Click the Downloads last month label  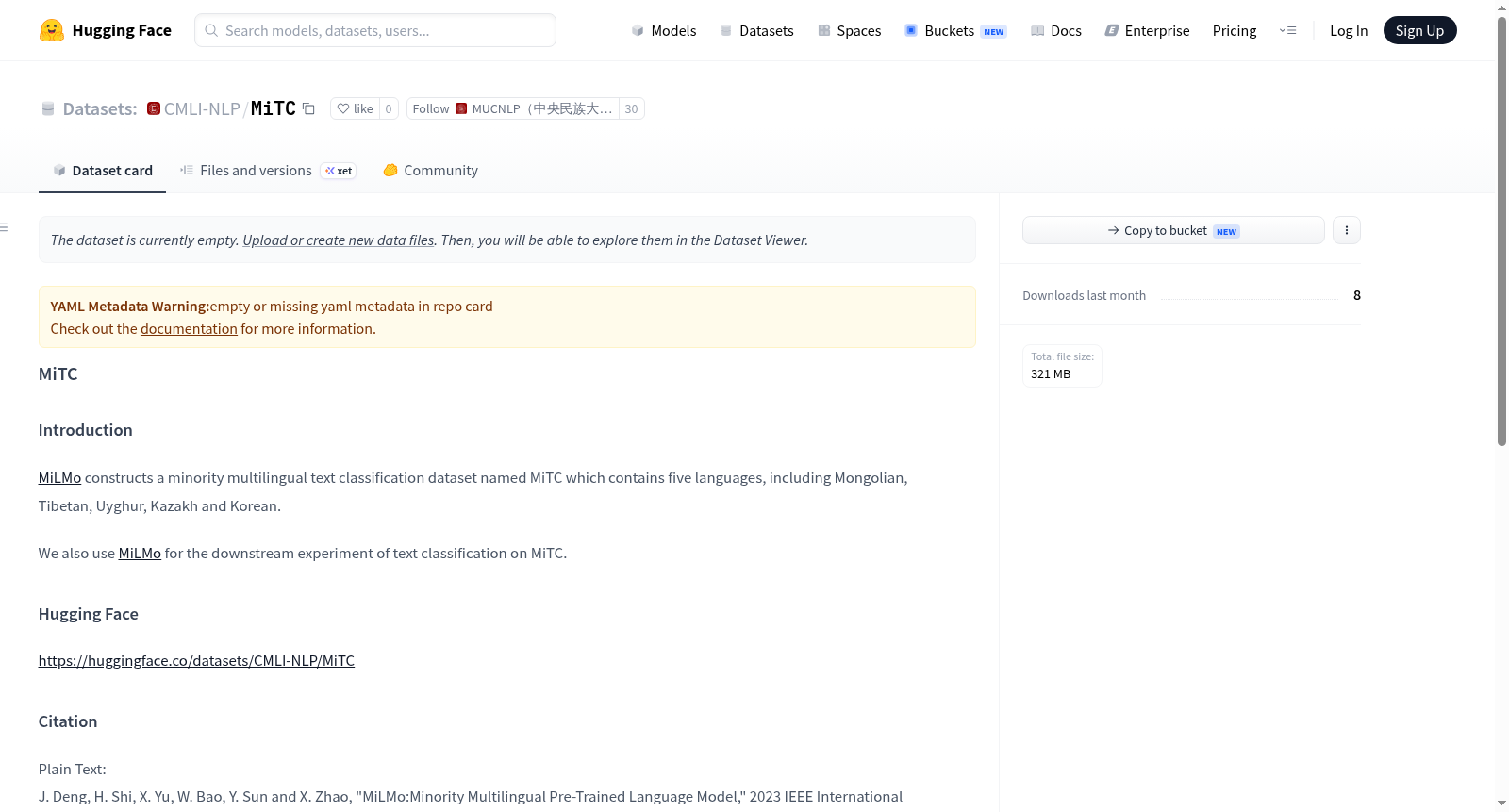1085,295
